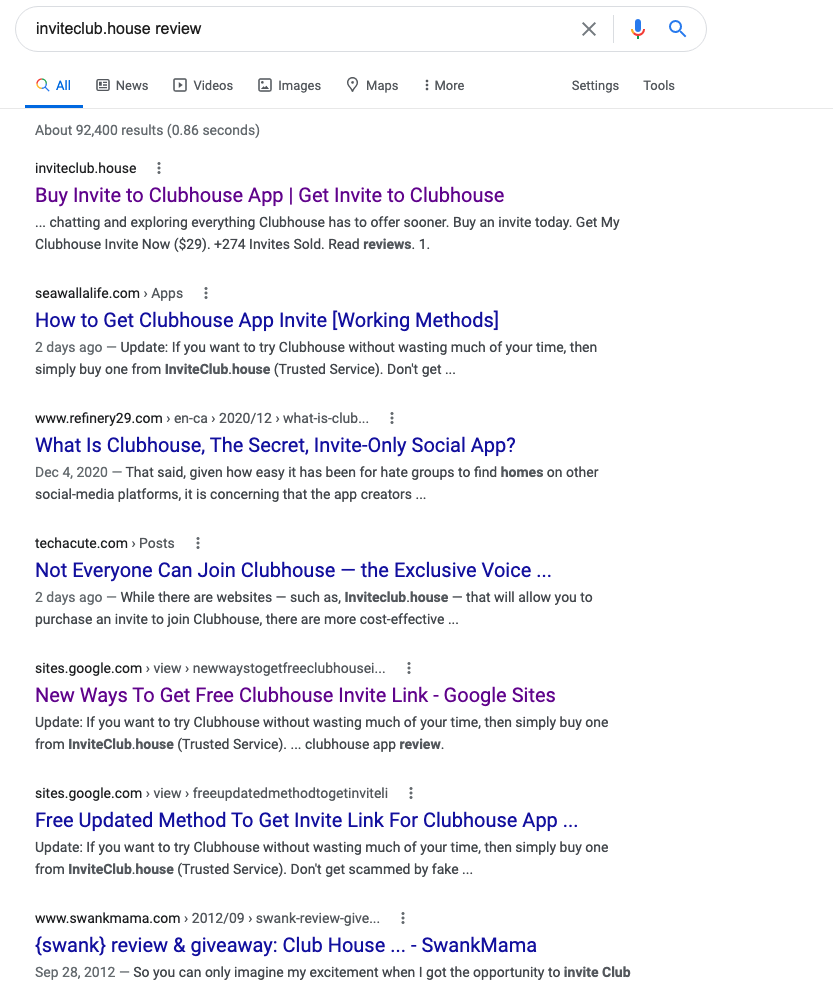The width and height of the screenshot is (833, 987).
Task: Open 'New Ways To Get Free Clubhouse Invite' link
Action: coord(295,695)
